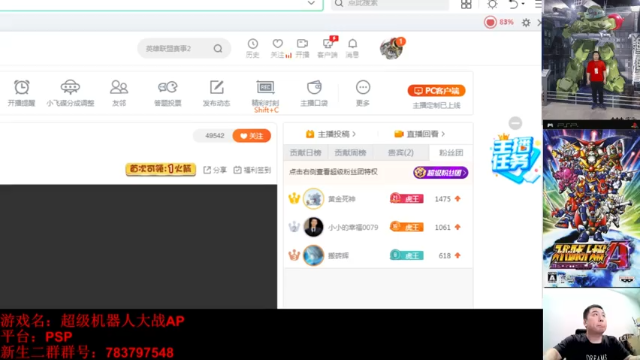Open 历史 watch history clock icon

tap(253, 44)
